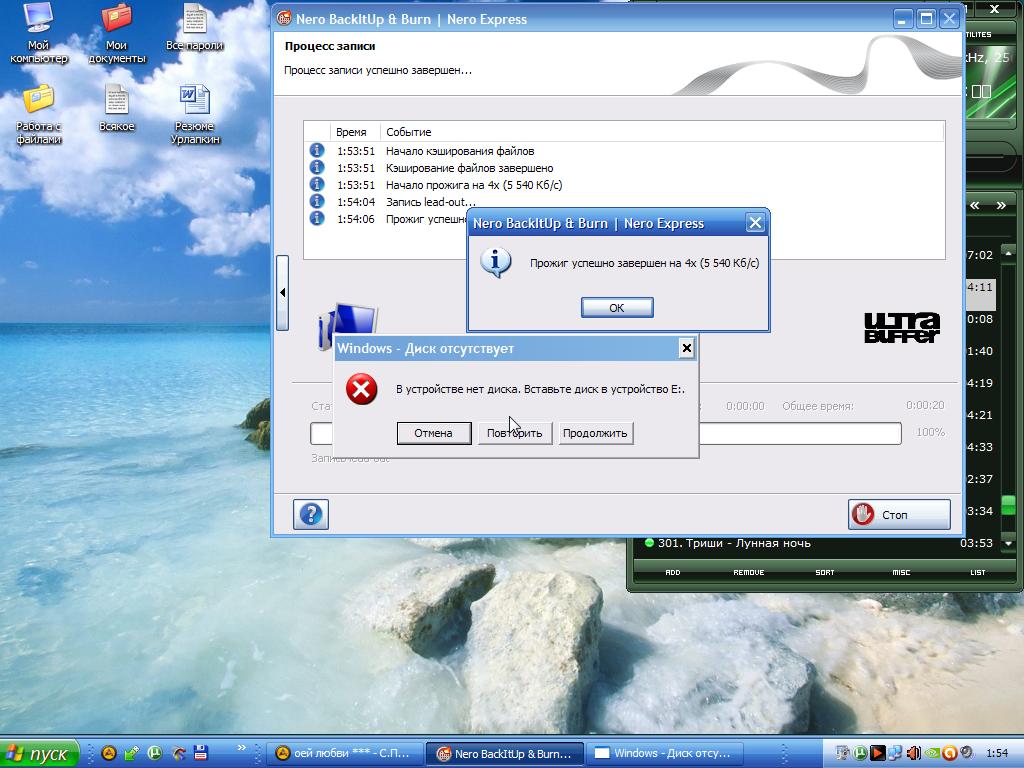Open the ADD menu in the player playlist
The image size is (1024, 768).
[673, 572]
